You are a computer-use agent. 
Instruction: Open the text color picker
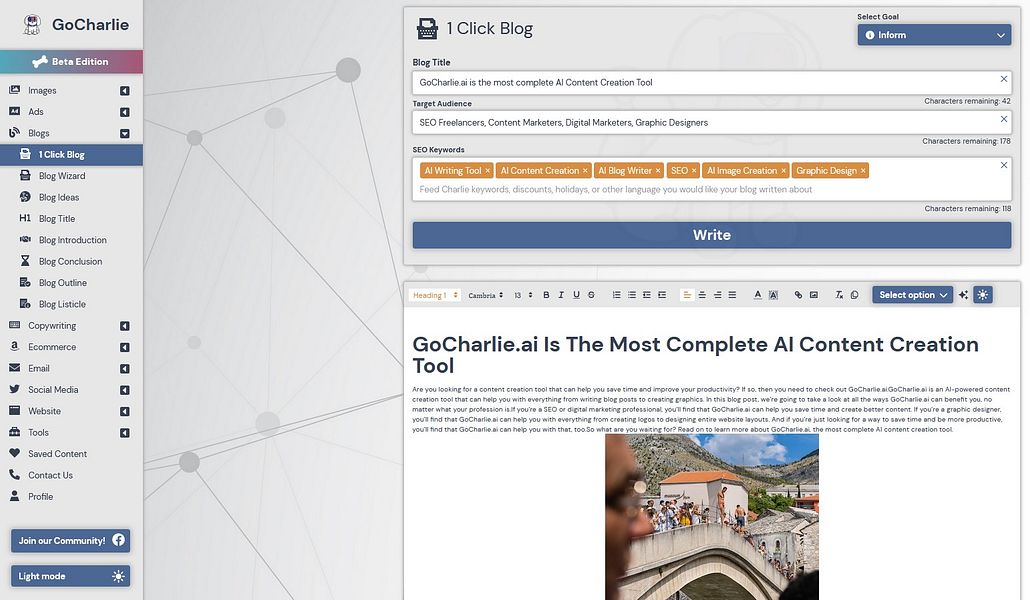coord(757,295)
